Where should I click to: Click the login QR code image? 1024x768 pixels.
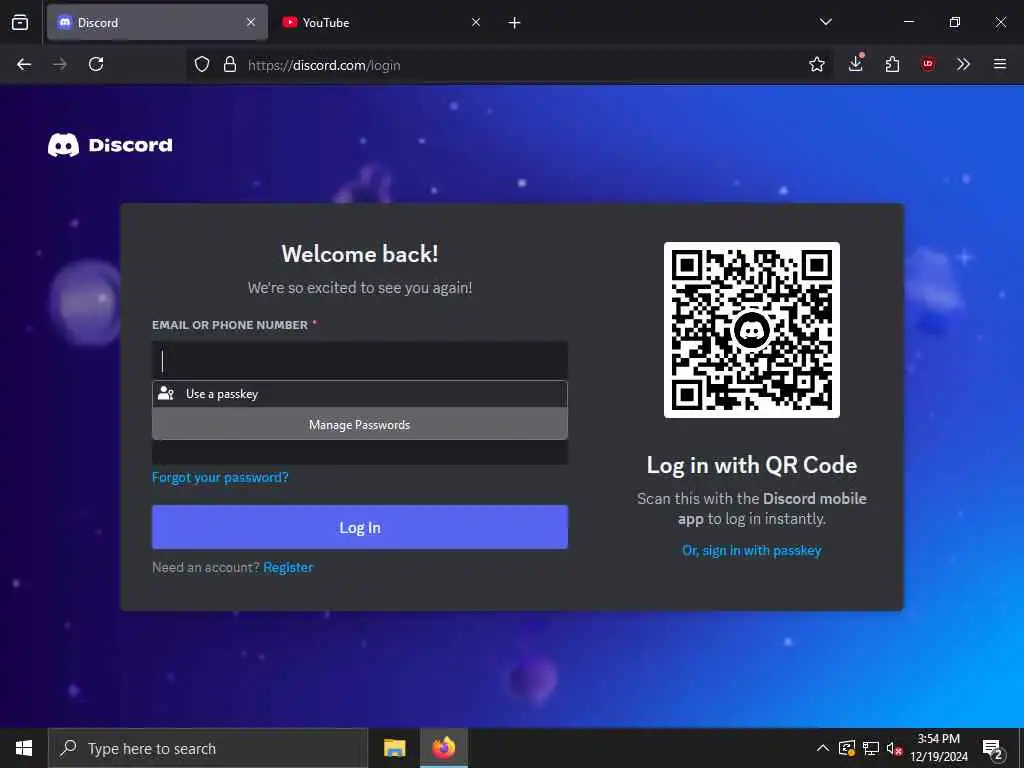pos(752,330)
